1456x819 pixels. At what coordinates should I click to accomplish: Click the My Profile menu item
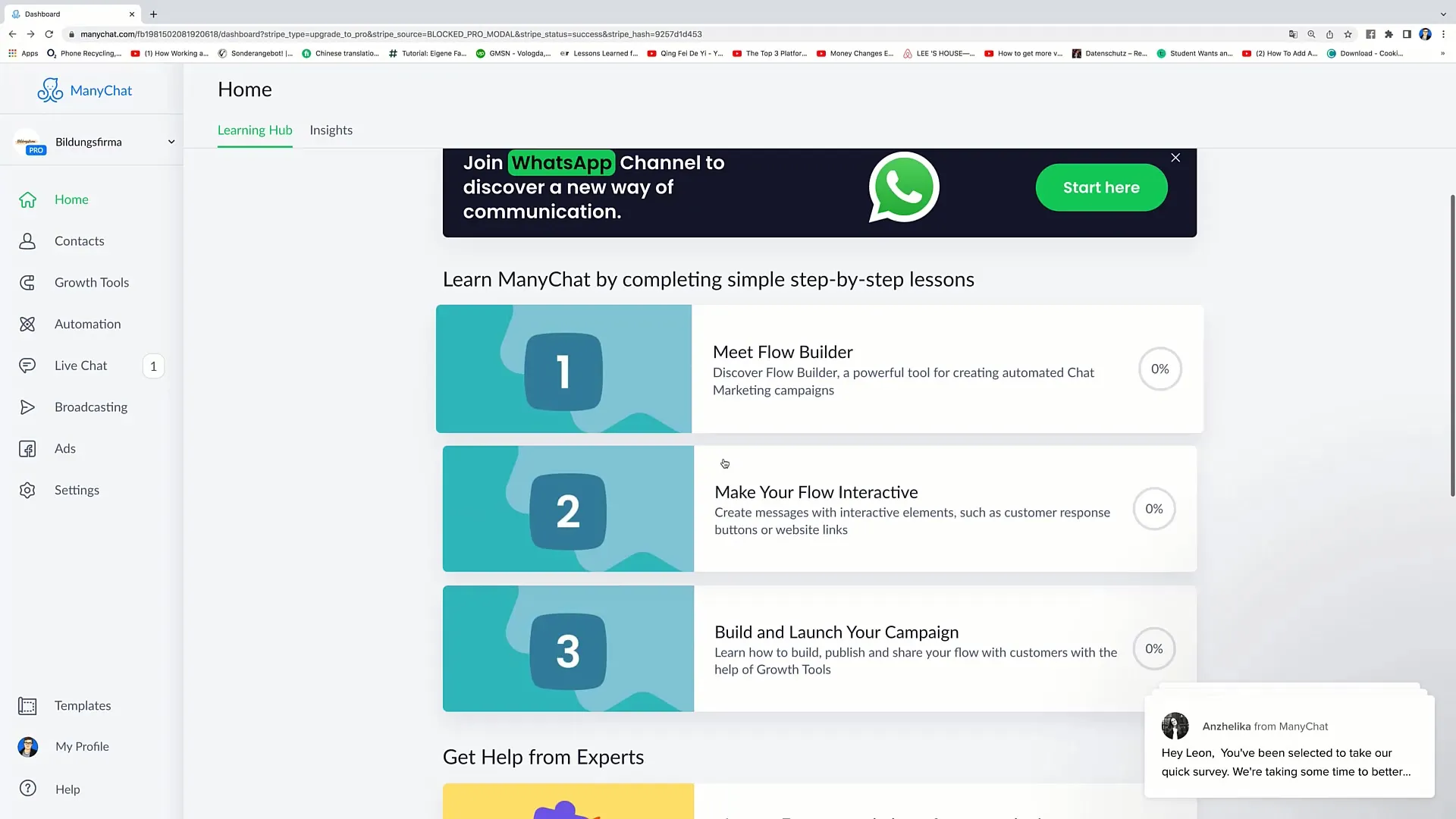pos(82,746)
